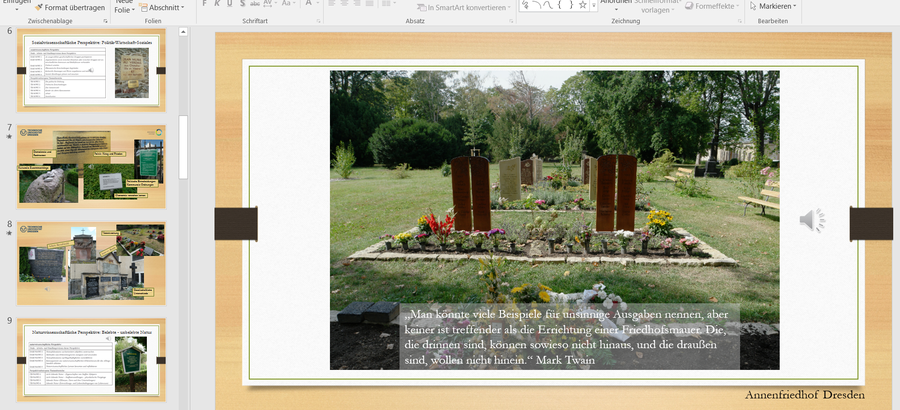
Task: Open the Schnellformatvorlagen quick styles menu
Action: coord(657,6)
